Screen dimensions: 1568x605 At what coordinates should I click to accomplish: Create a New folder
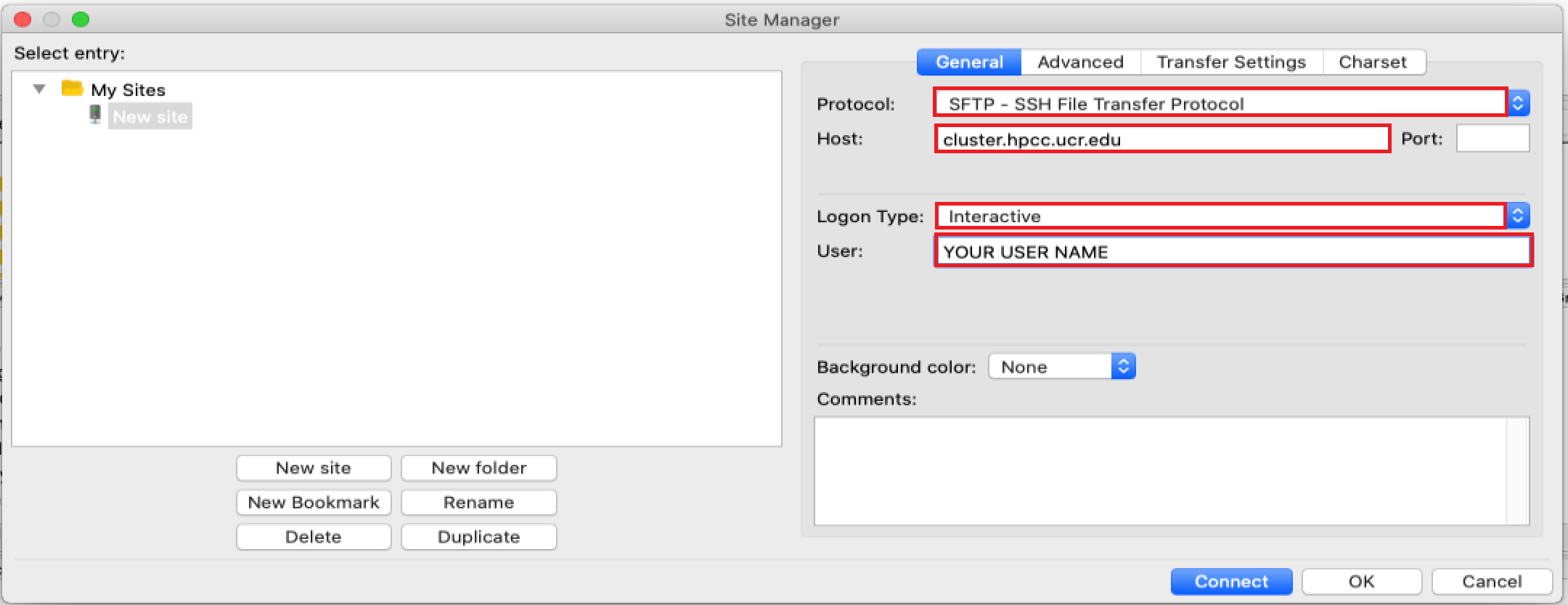click(x=478, y=468)
